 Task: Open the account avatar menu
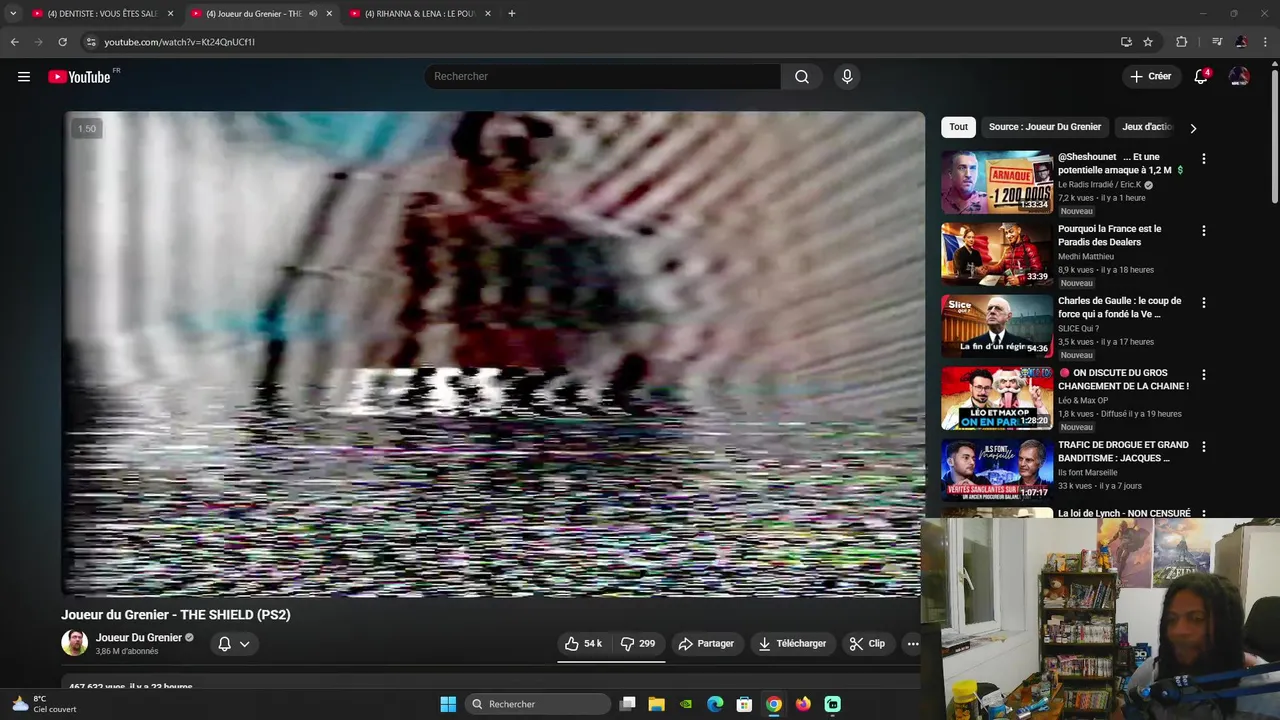[x=1239, y=77]
